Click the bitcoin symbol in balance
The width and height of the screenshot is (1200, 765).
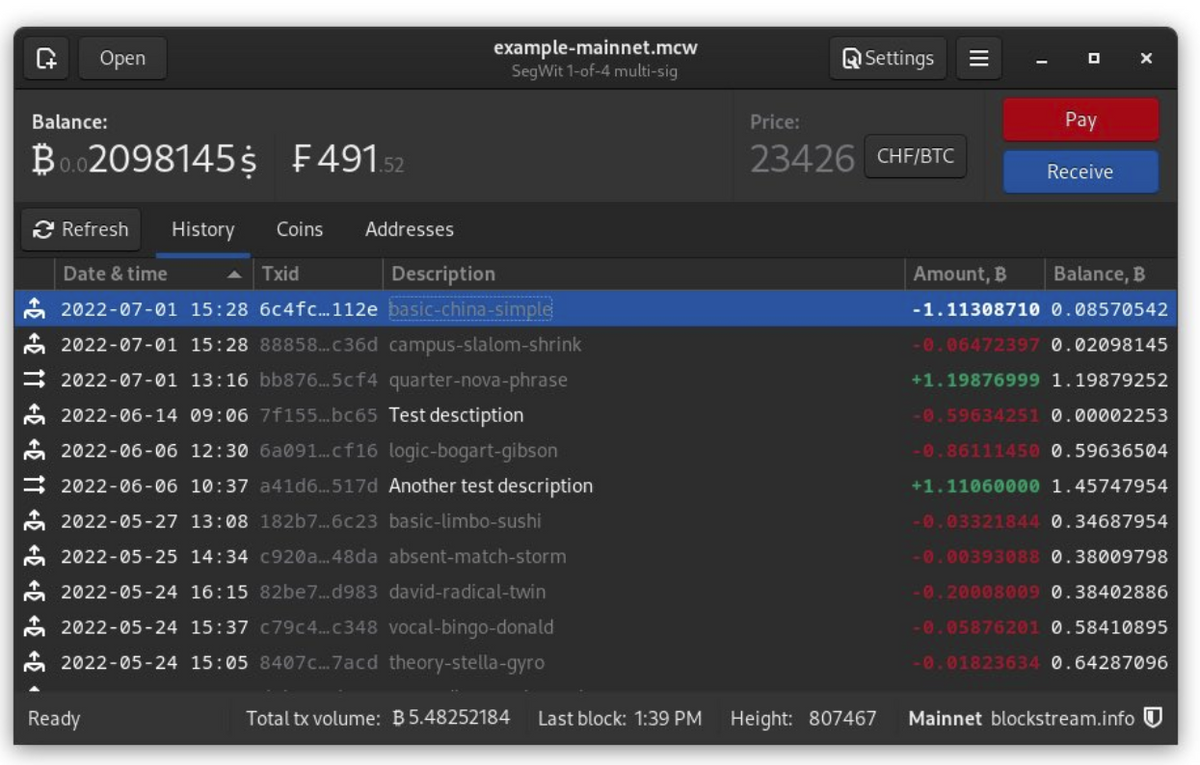tap(43, 159)
